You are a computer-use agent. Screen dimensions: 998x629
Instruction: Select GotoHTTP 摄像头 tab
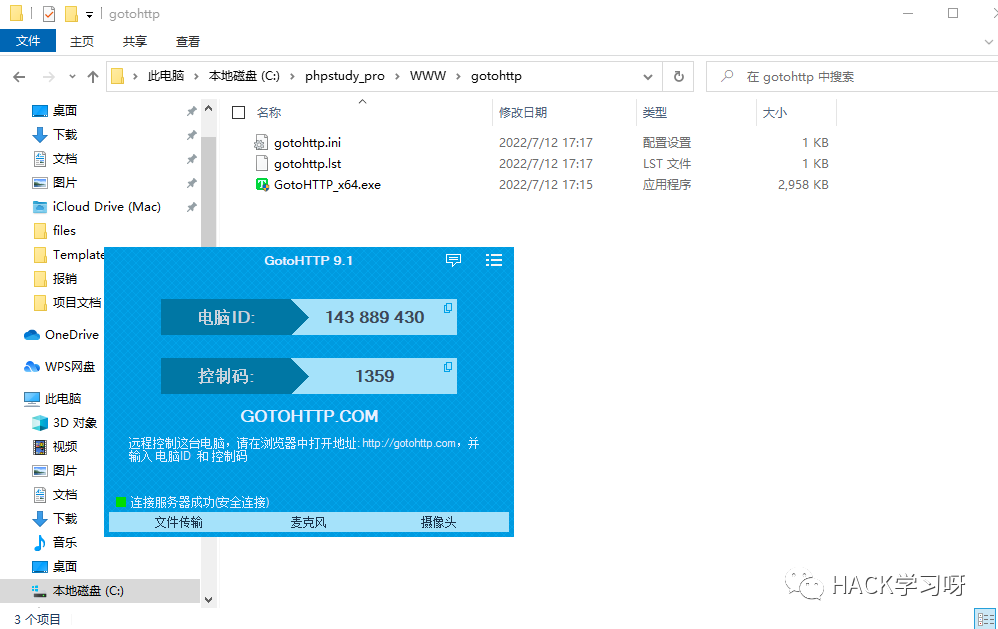pos(439,522)
